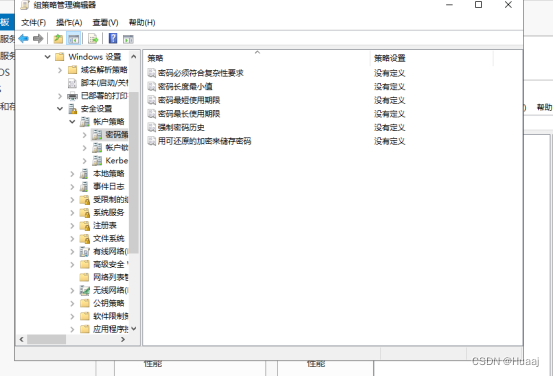The image size is (554, 376).
Task: Click the 帮助 menu in background window
Action: [544, 107]
